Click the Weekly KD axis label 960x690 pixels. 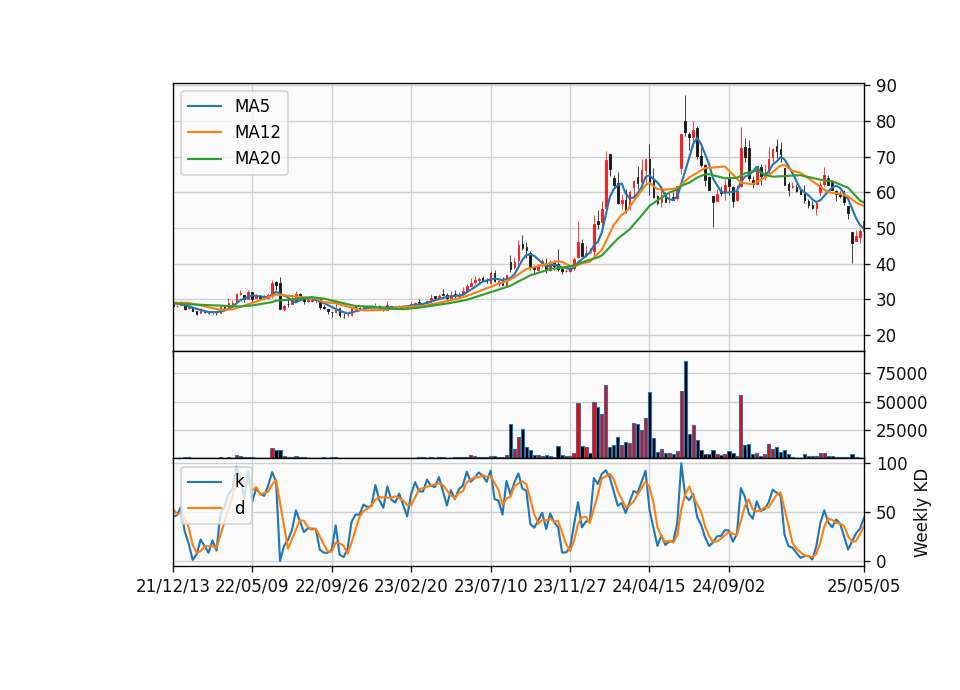[x=921, y=513]
